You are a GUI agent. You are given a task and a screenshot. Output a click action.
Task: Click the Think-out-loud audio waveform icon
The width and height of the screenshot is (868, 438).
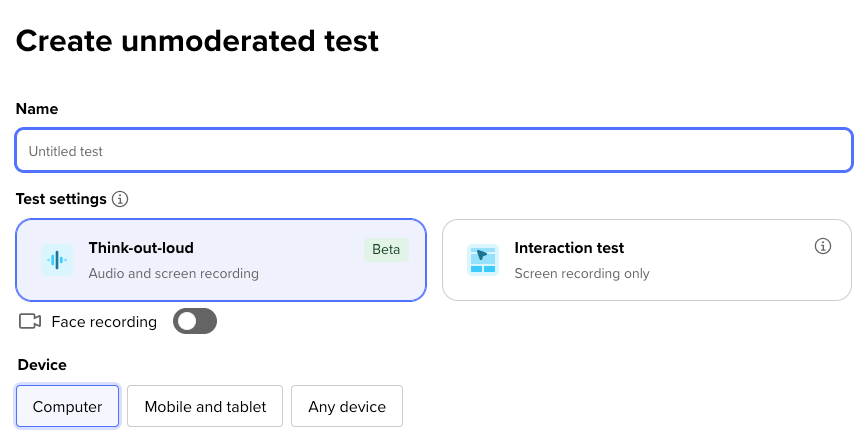(x=58, y=260)
